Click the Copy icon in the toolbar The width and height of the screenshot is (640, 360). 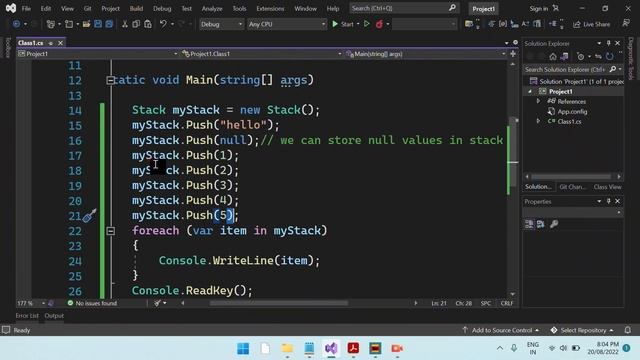pos(136,24)
